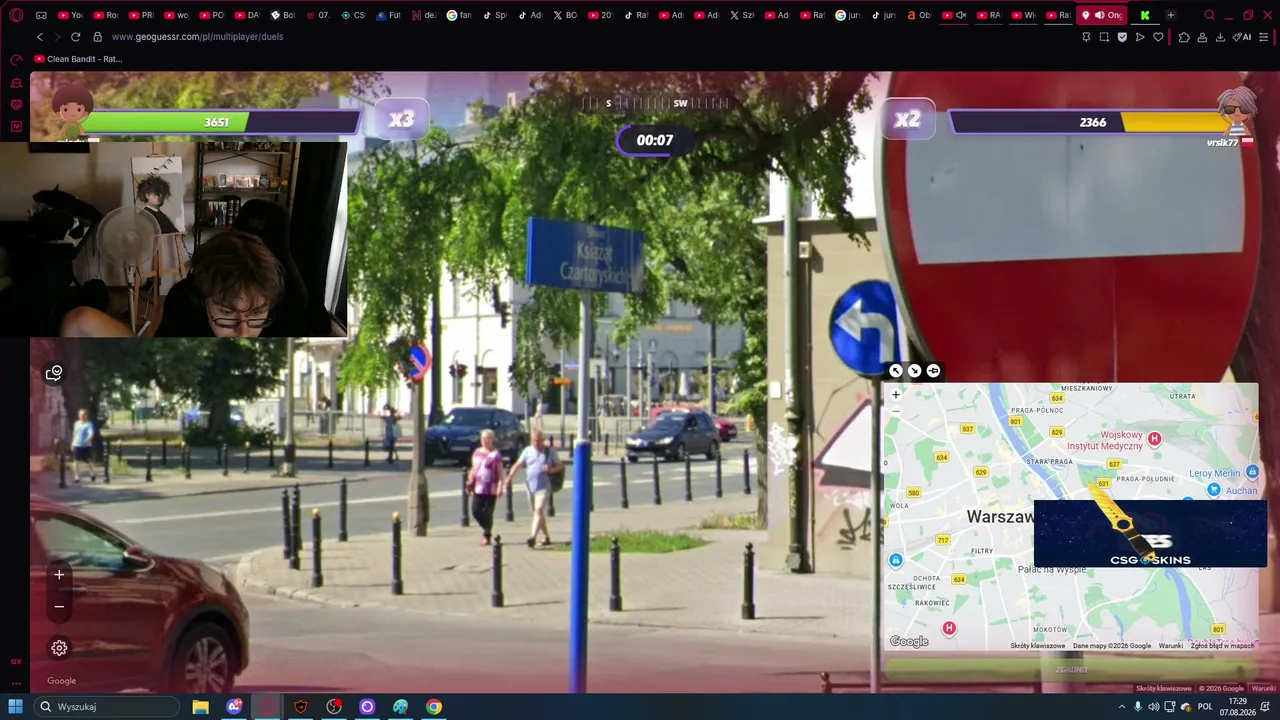Click the compass heading bar
Viewport: 1280px width, 720px height.
pos(655,103)
